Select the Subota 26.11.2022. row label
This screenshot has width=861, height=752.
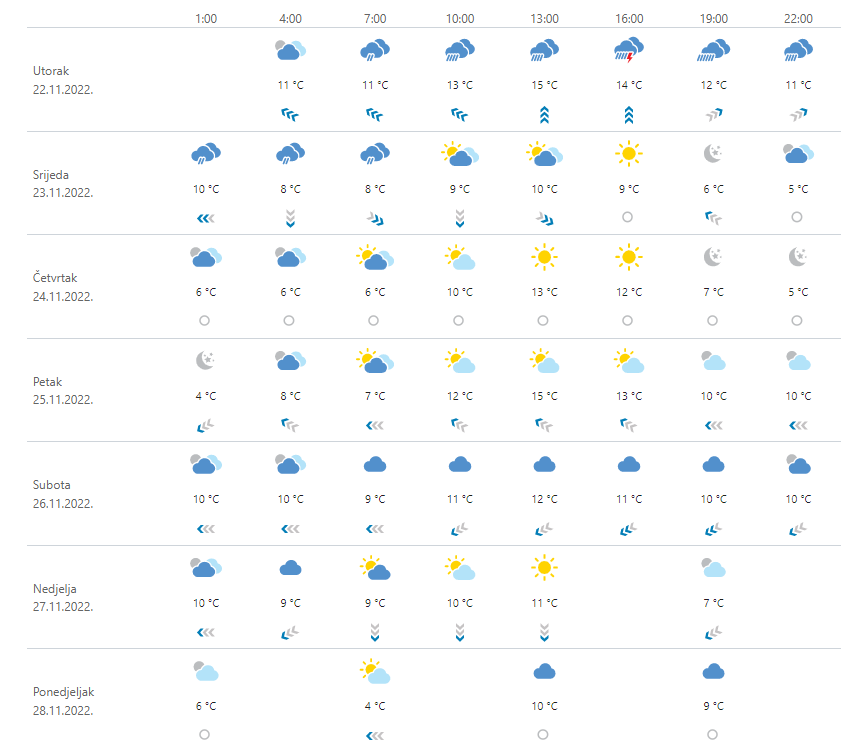point(62,494)
